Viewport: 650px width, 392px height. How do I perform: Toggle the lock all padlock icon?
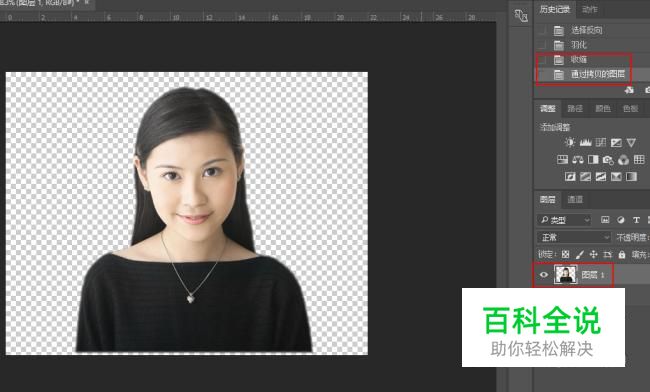(x=622, y=254)
